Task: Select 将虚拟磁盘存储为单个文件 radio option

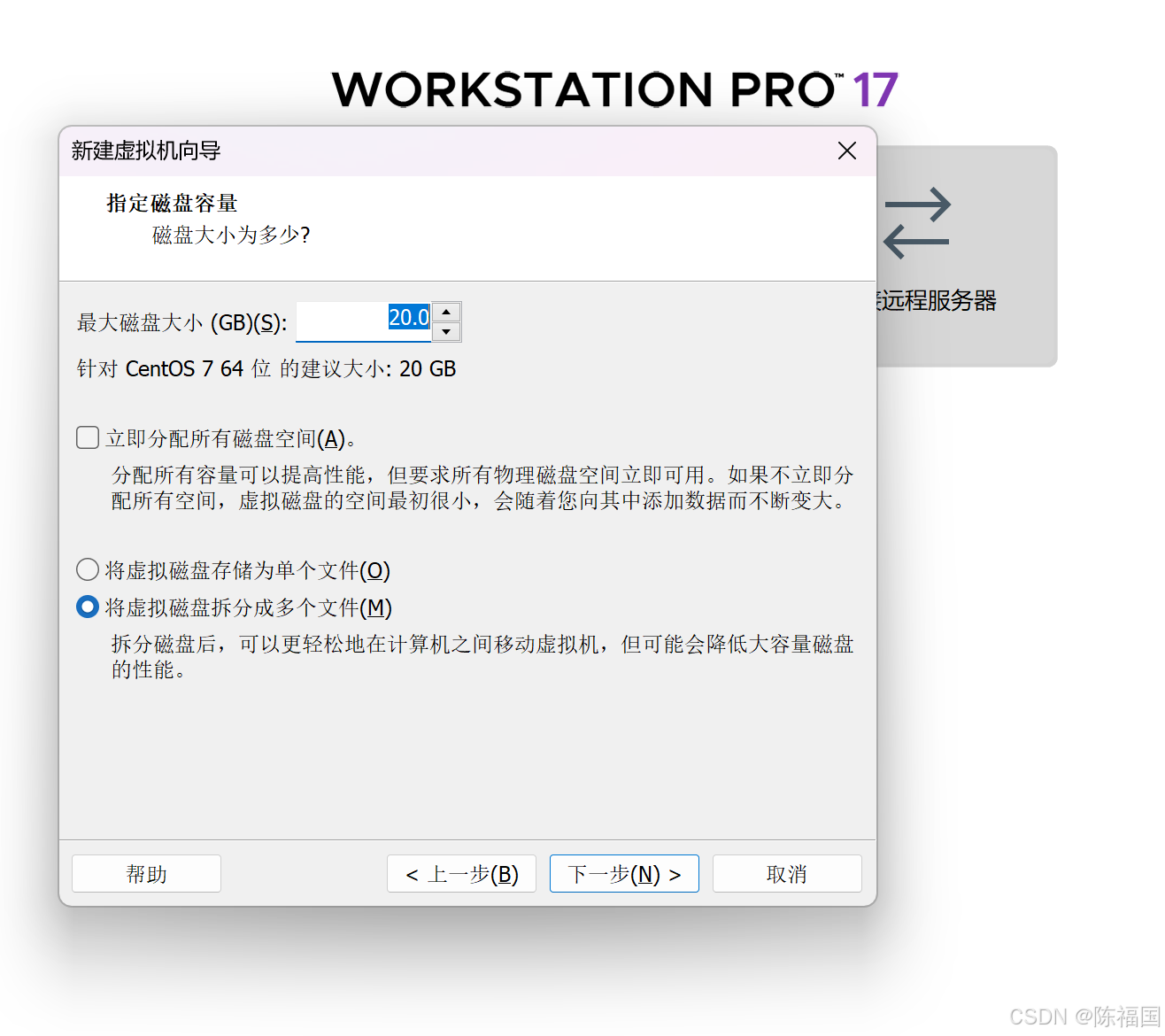Action: click(88, 569)
